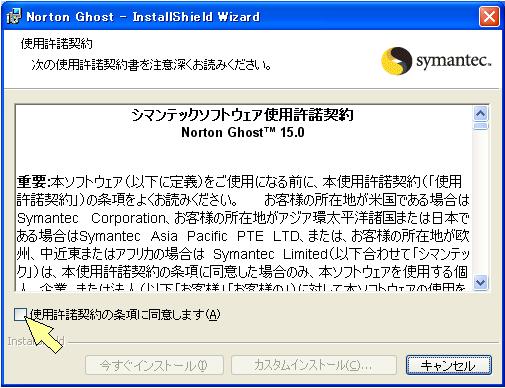Click the 使用許諾契約の条項に同意します(A) label text

[x=125, y=314]
